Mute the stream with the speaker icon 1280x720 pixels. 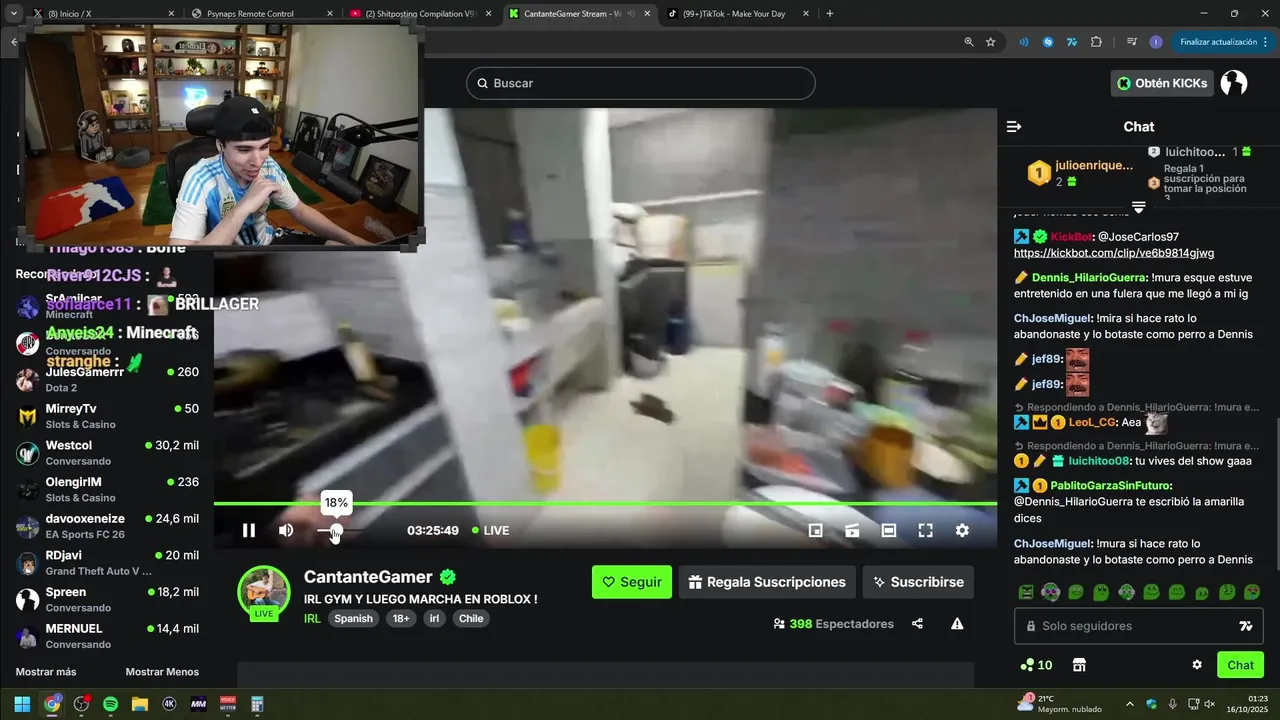286,531
